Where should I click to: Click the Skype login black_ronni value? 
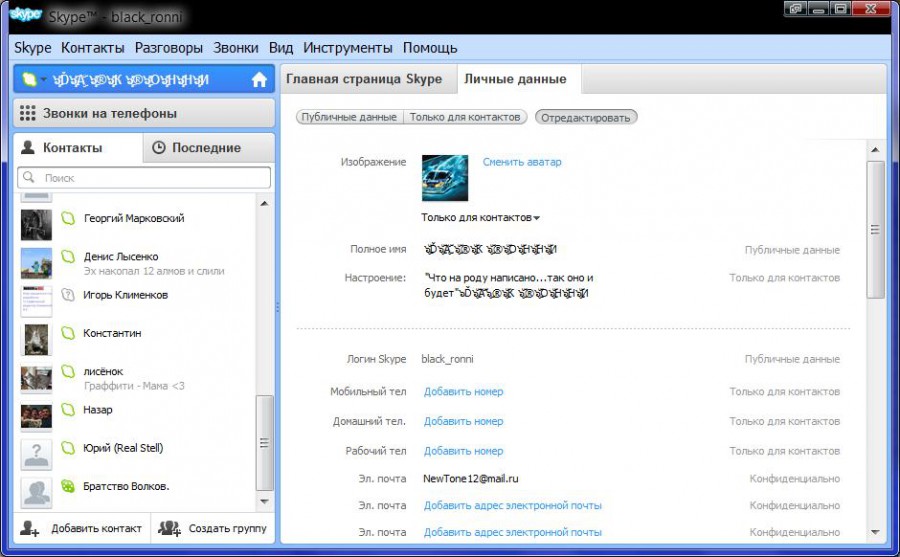point(447,359)
